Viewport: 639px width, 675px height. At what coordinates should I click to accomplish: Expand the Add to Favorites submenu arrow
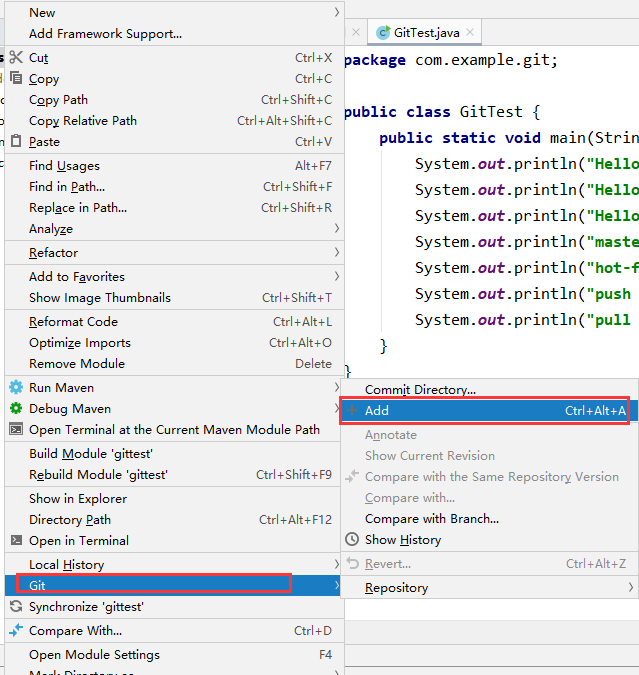pos(337,276)
